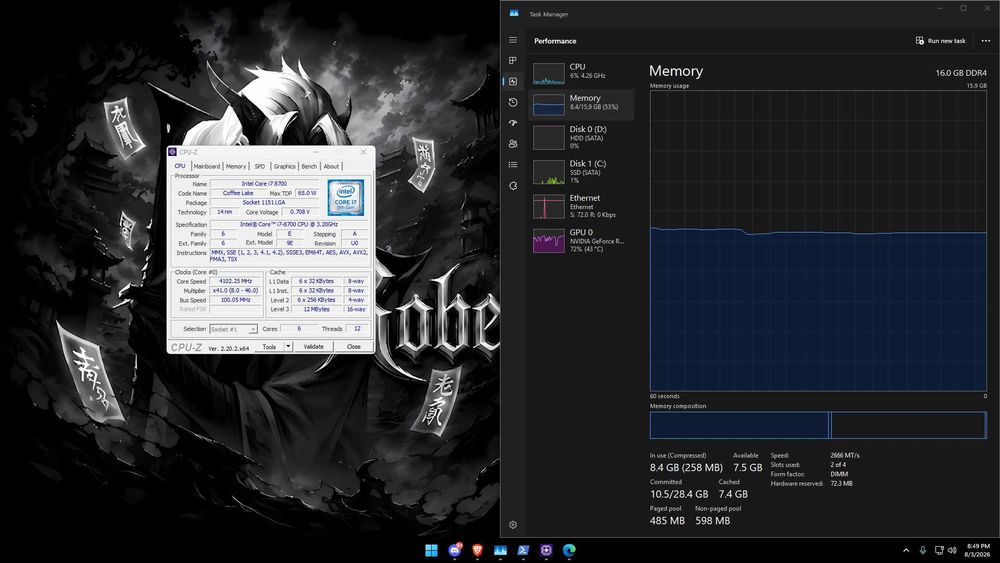Image resolution: width=1000 pixels, height=563 pixels.
Task: Select the Memory entry in performance list
Action: (x=581, y=105)
